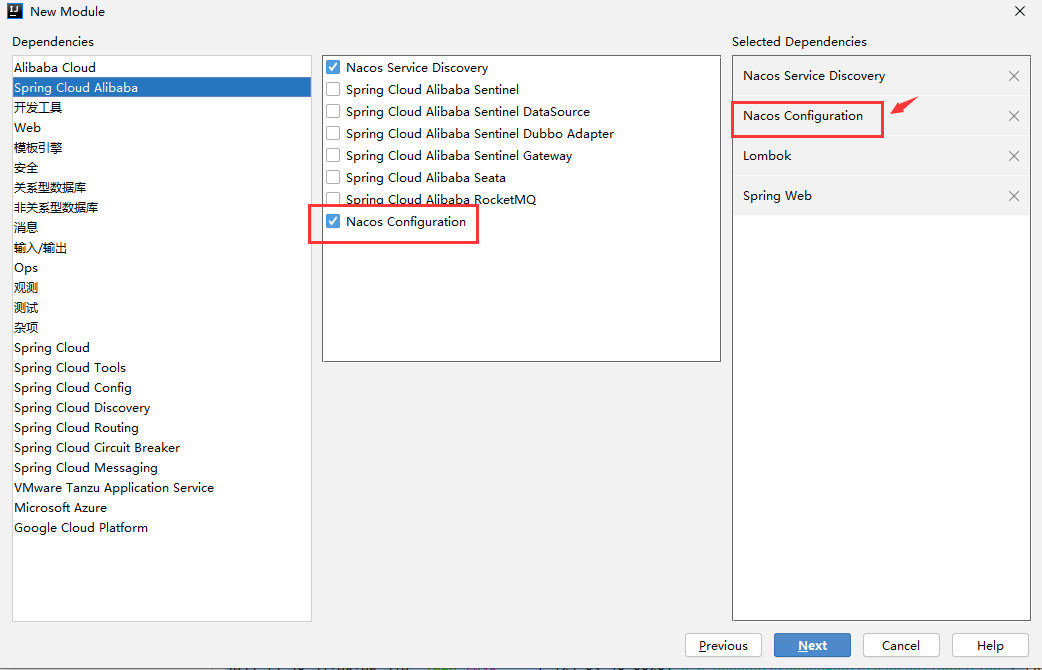Select Alibaba Cloud category
This screenshot has width=1042, height=670.
[x=161, y=67]
